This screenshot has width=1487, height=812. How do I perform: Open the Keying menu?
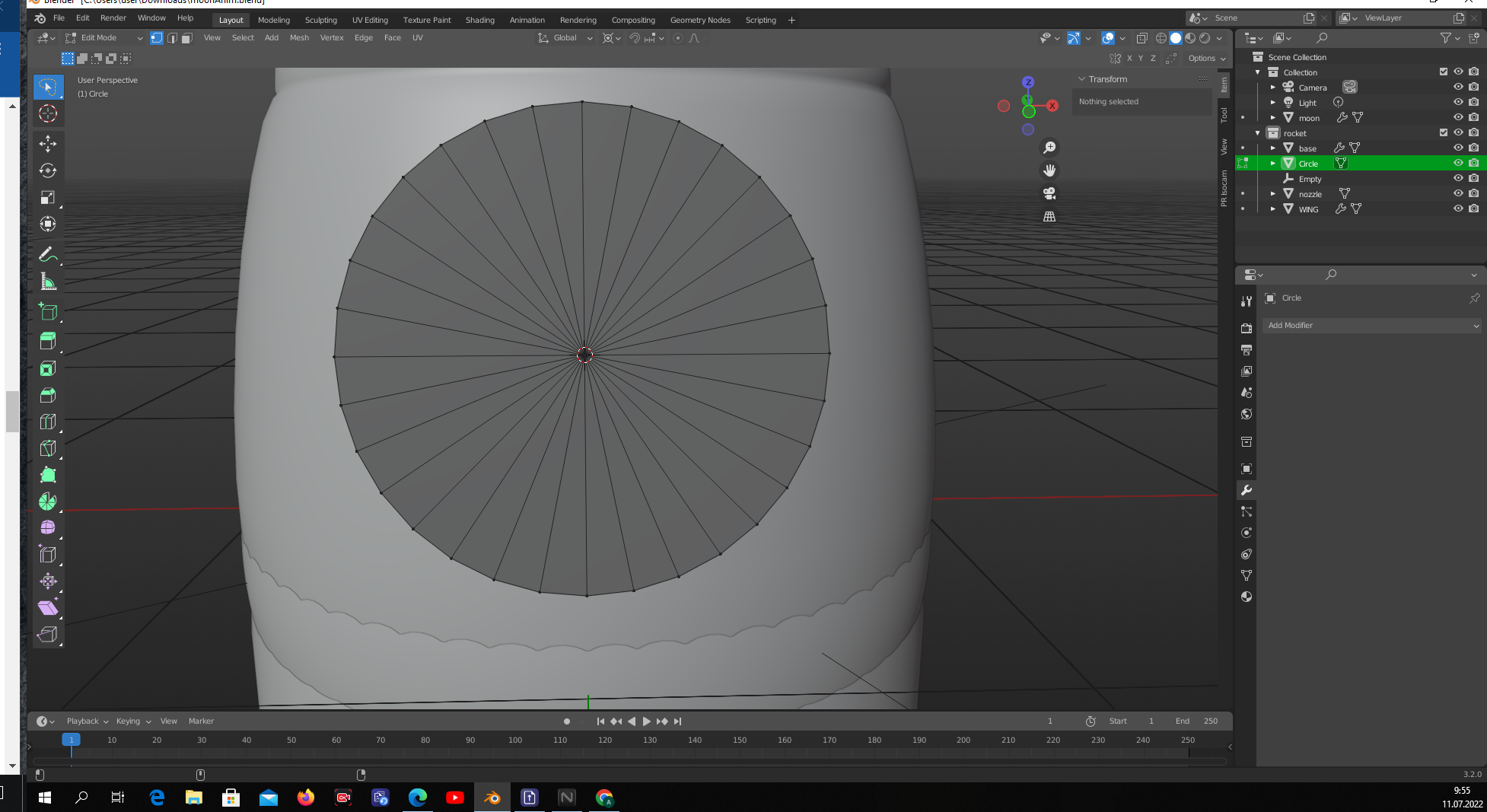(133, 721)
